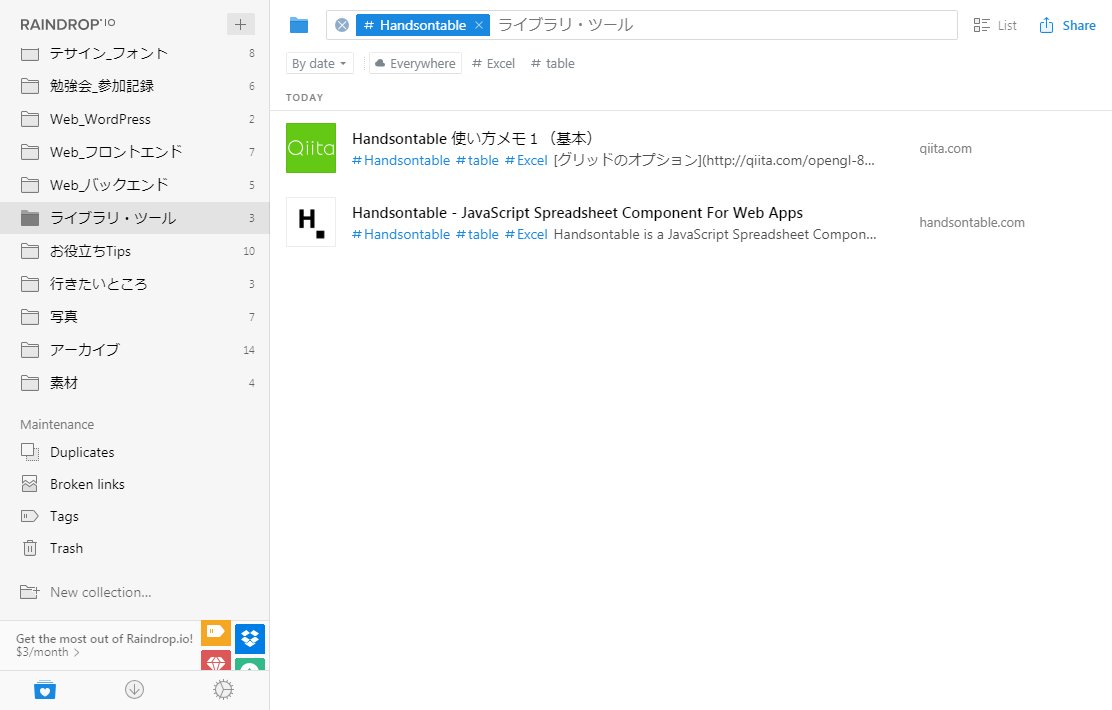Click #Handsontable tag in handsontable.com row
This screenshot has height=710, width=1112.
coord(401,234)
